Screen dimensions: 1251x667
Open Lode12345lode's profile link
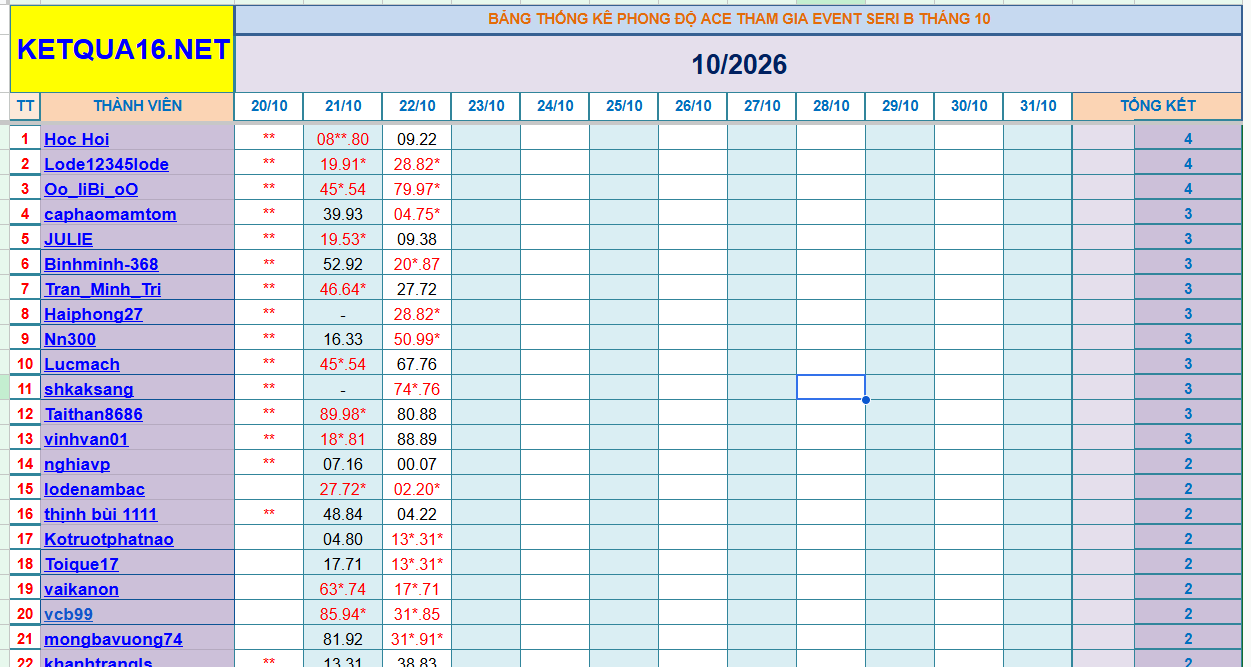(106, 164)
